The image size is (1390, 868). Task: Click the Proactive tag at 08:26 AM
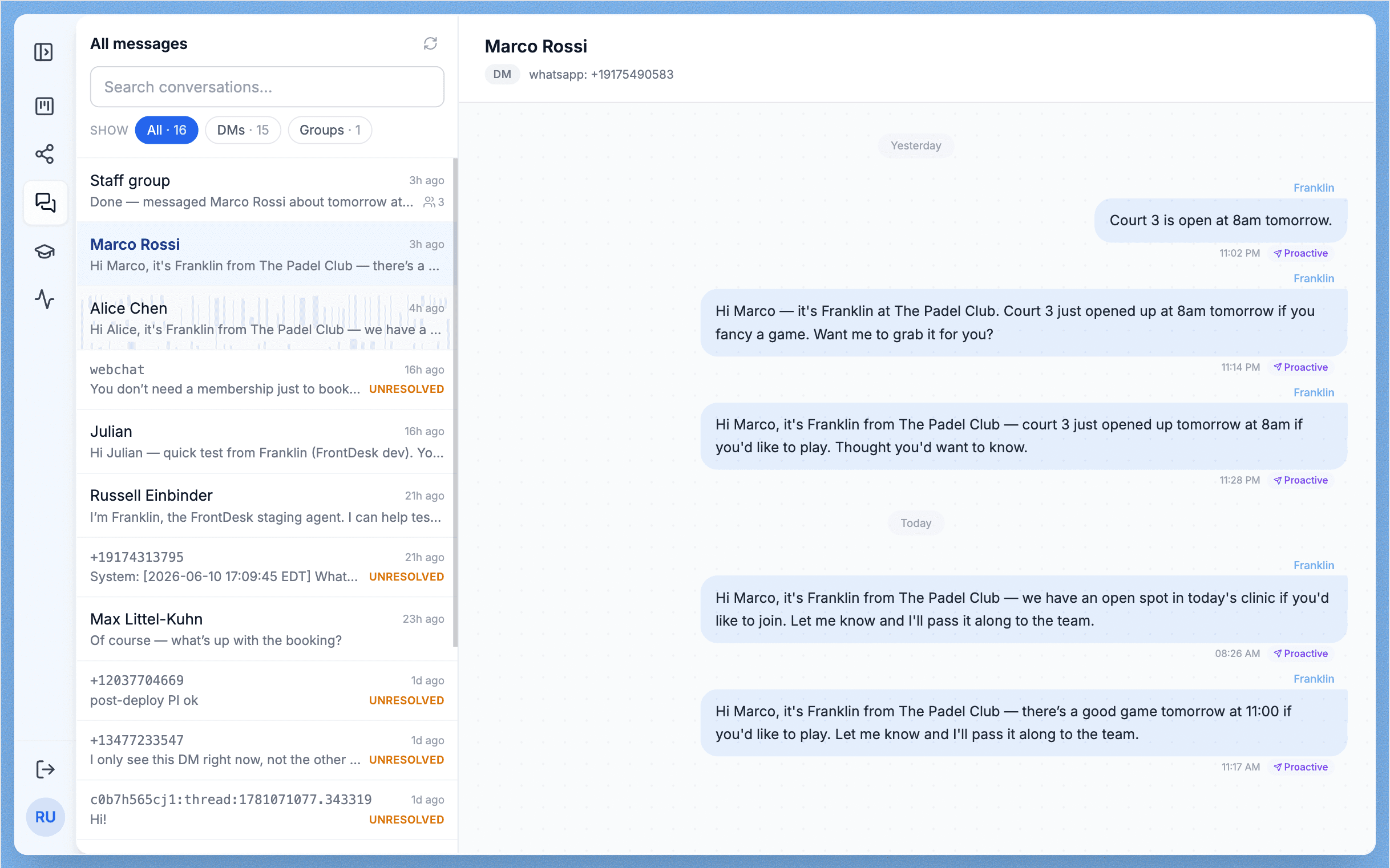[1300, 654]
